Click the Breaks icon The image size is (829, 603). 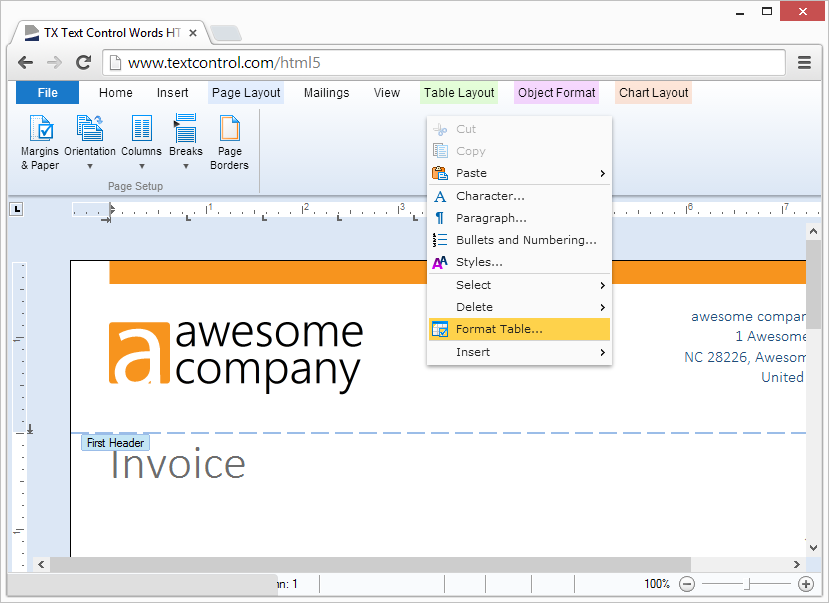[x=186, y=128]
